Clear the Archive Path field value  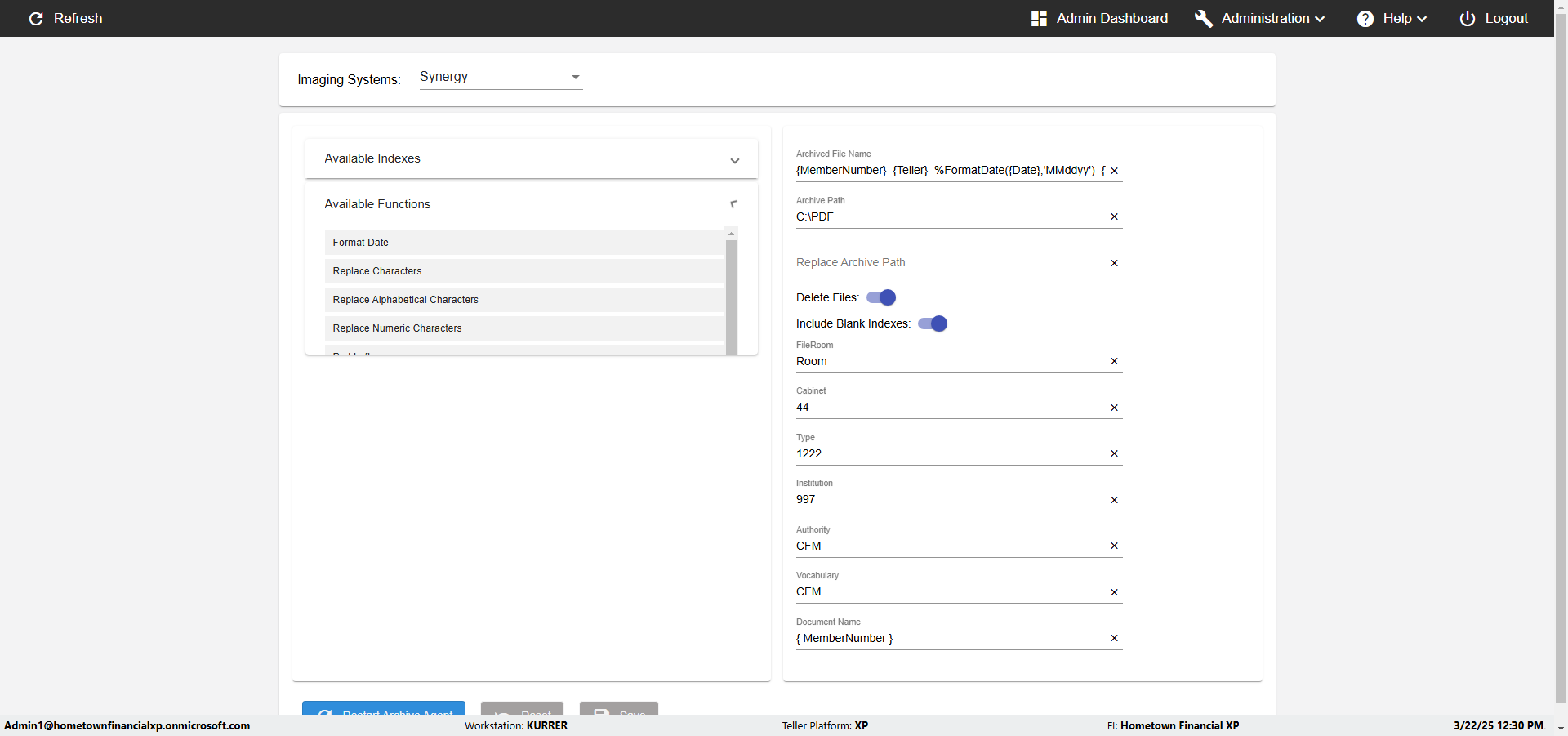pos(1114,216)
